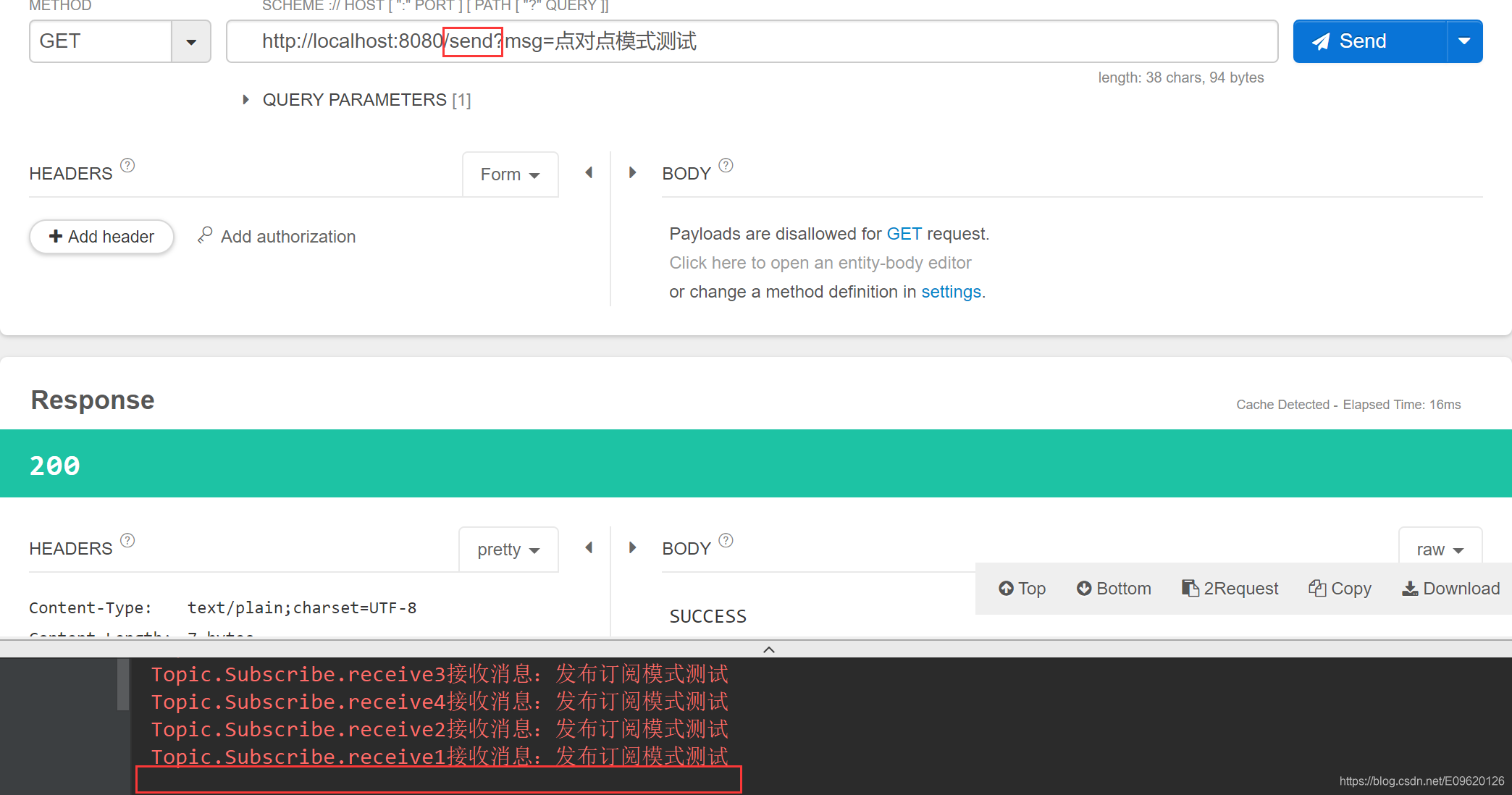Click the Response heading

click(93, 400)
